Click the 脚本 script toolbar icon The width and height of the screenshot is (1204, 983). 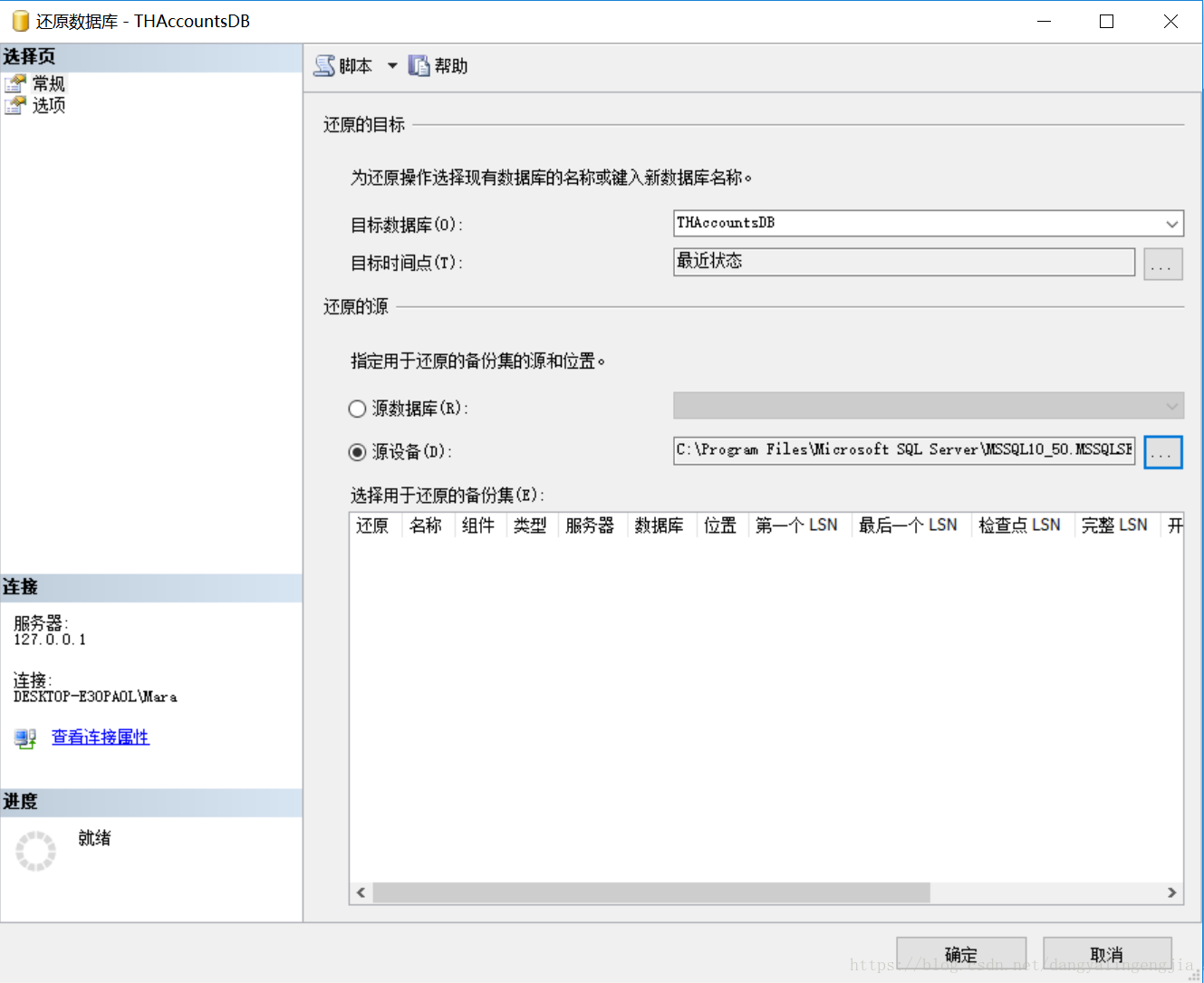[x=324, y=66]
